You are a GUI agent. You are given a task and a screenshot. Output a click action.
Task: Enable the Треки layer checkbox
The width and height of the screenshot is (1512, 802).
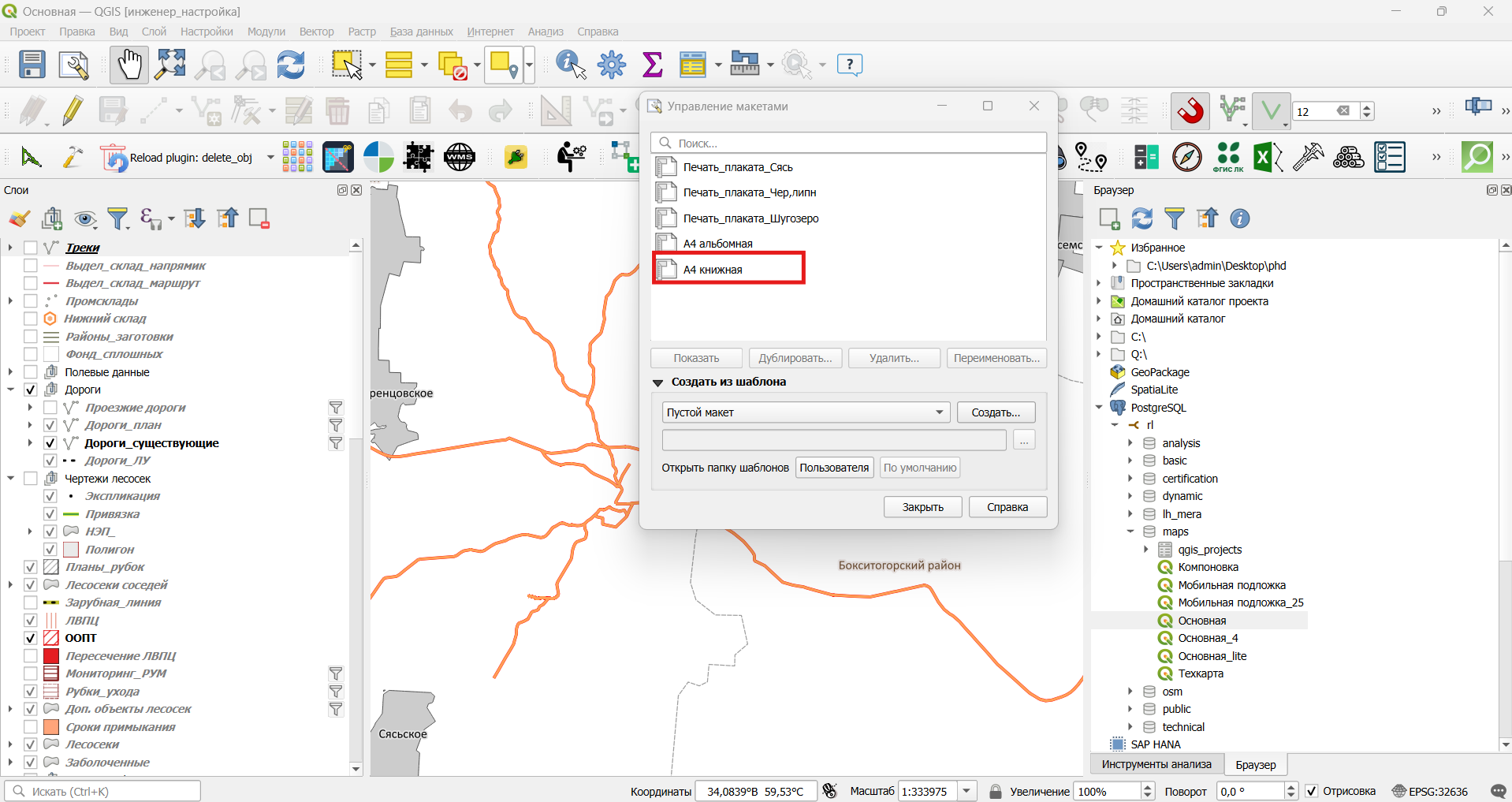pyautogui.click(x=31, y=248)
